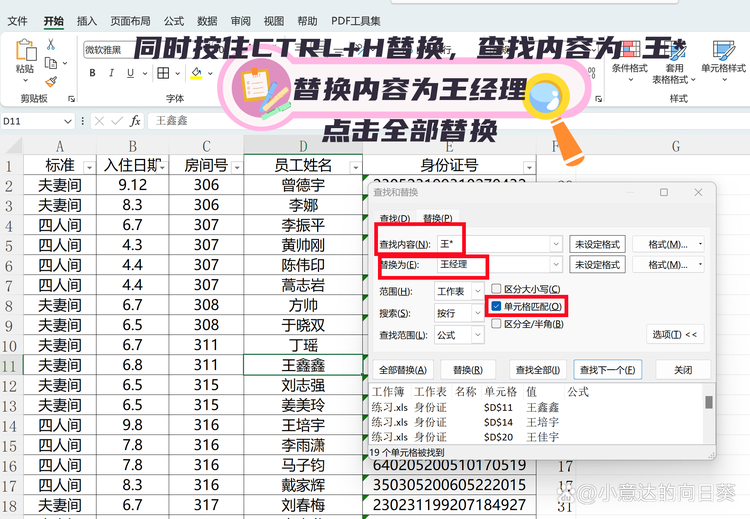
Task: Click the Select All corner triangle
Action: 13,146
